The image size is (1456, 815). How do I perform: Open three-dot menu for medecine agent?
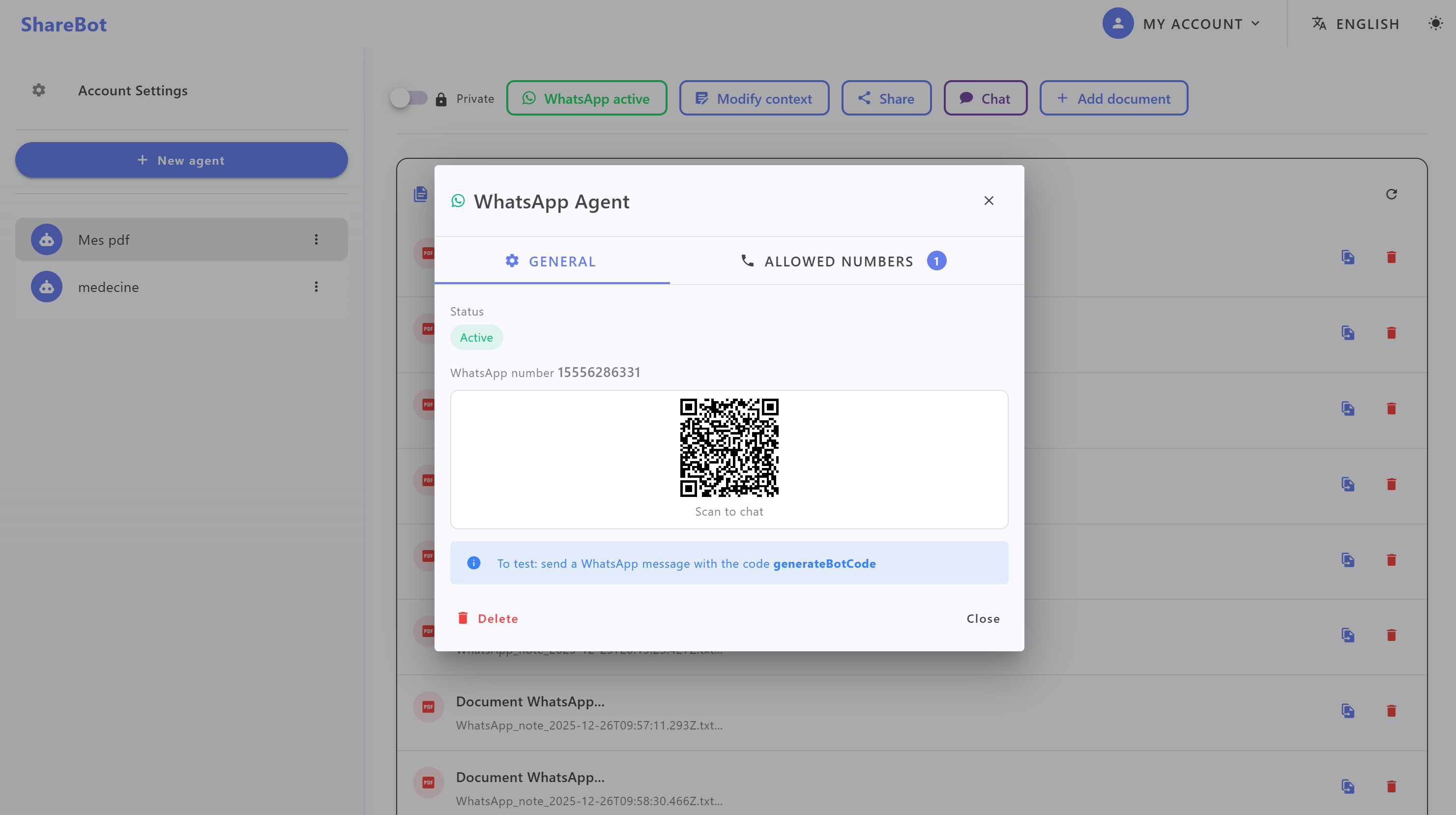[x=316, y=287]
